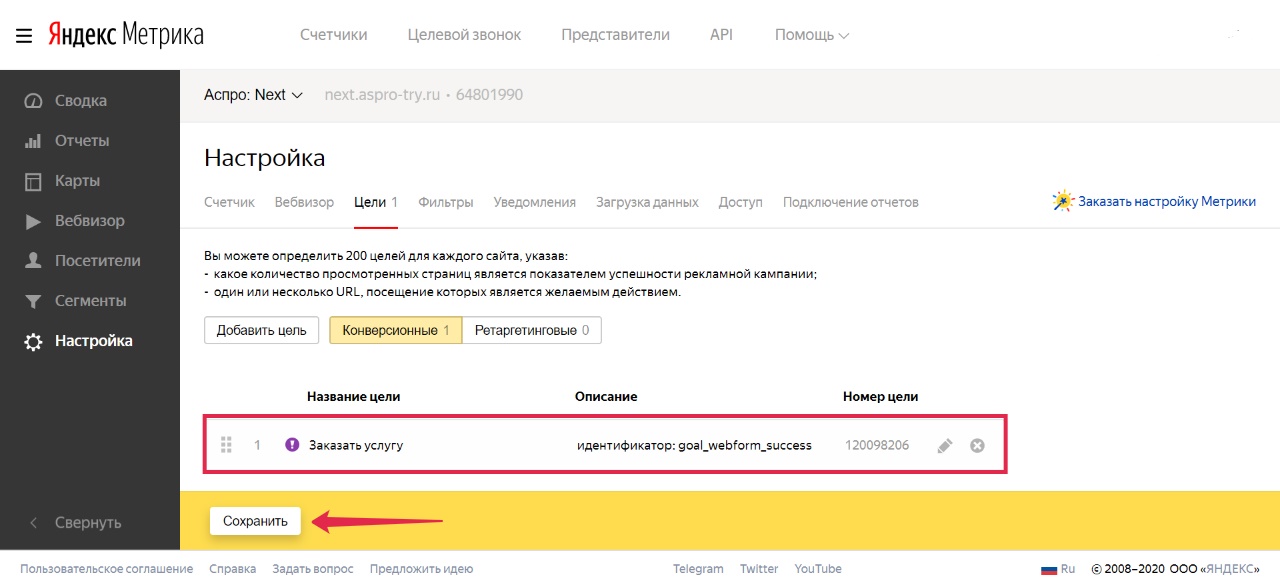The height and width of the screenshot is (586, 1280).
Task: Switch to the Доступ tab
Action: point(741,202)
